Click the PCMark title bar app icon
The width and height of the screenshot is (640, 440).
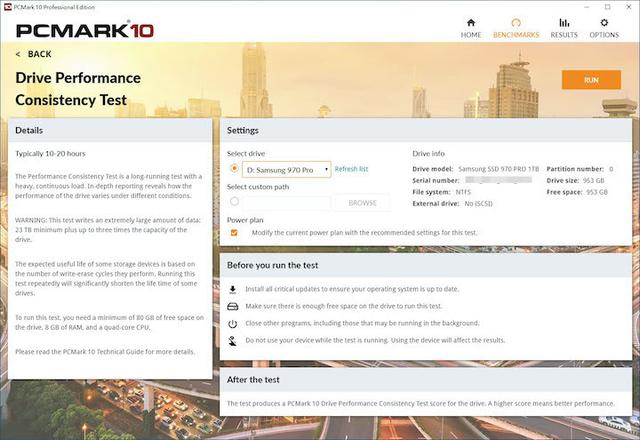[x=7, y=7]
